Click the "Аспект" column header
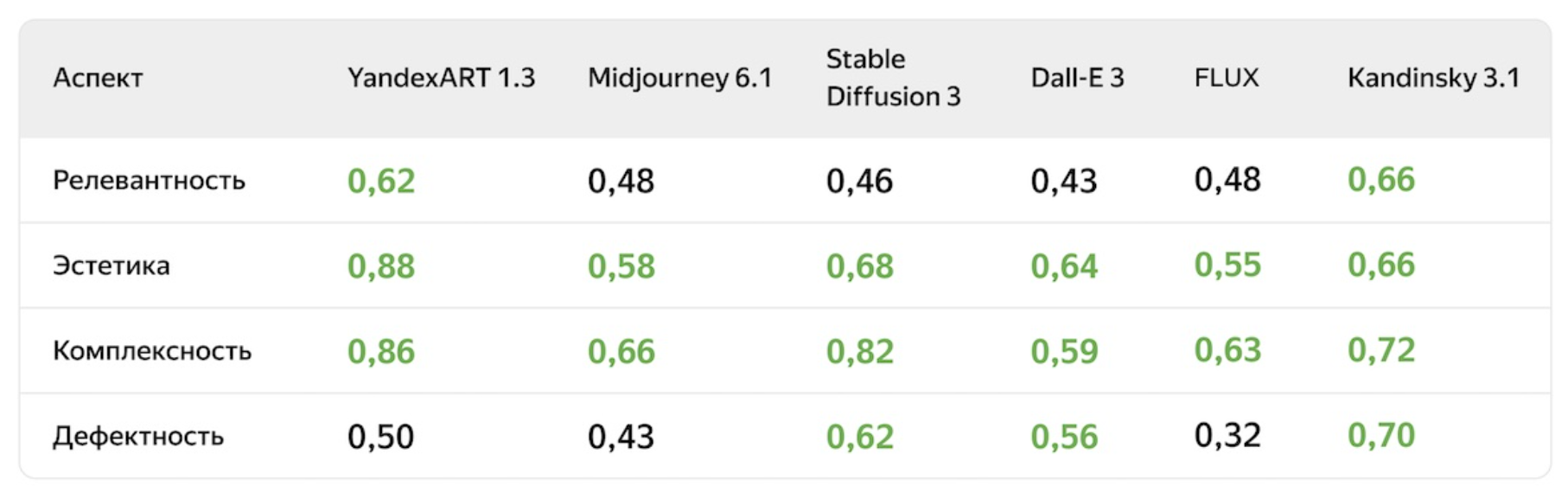This screenshot has width=1568, height=492. point(98,78)
